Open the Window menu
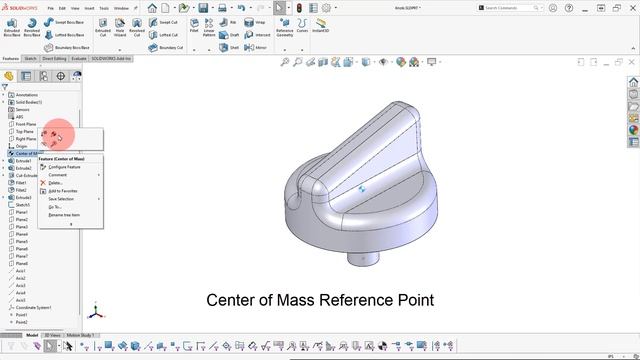 point(121,8)
